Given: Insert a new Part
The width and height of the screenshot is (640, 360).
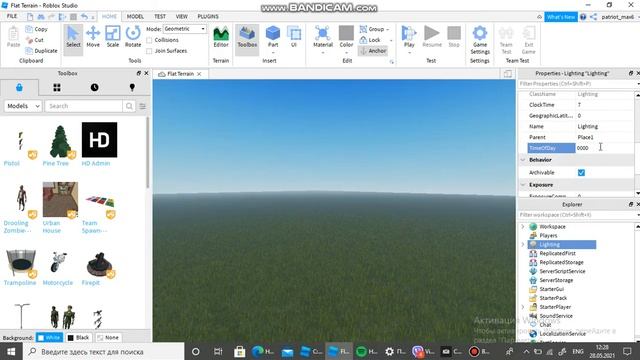Looking at the screenshot, I should tap(273, 38).
